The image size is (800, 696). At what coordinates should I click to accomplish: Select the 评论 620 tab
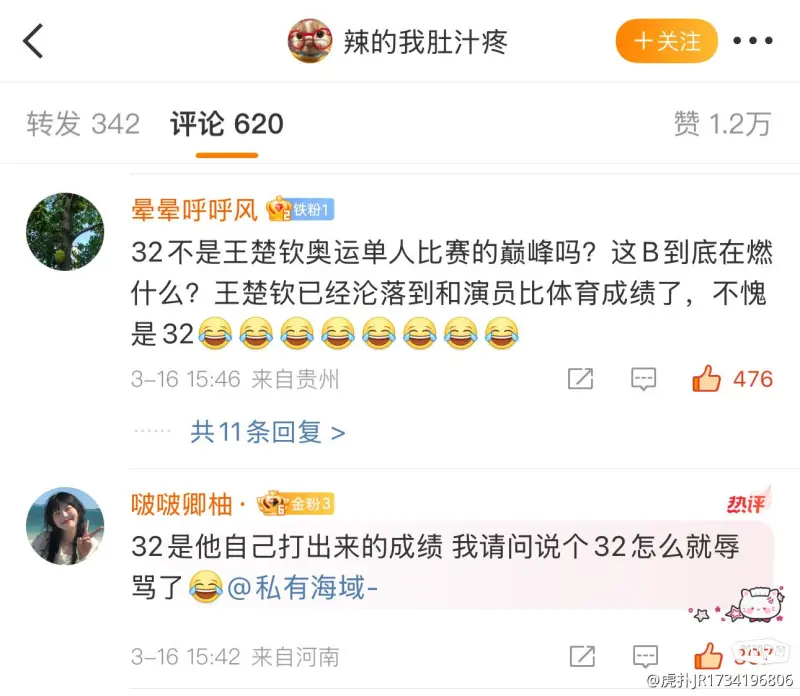click(227, 124)
